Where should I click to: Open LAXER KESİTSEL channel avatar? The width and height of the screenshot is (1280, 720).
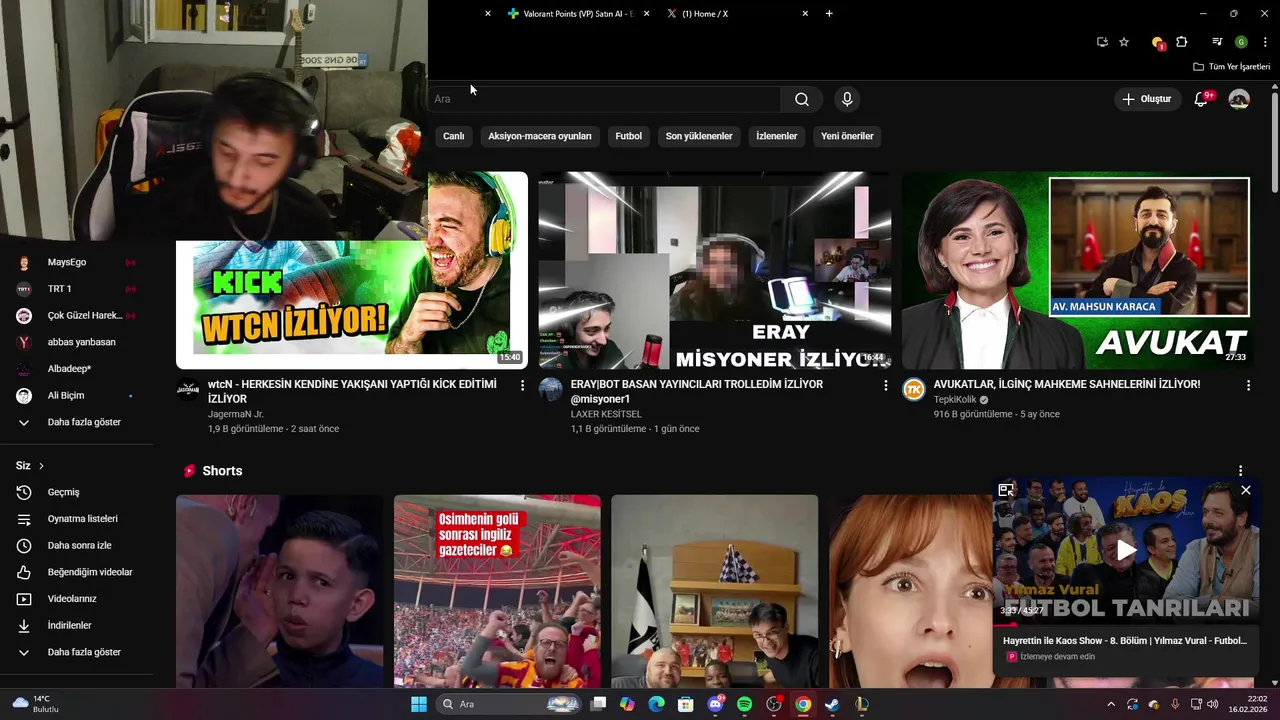click(x=551, y=389)
